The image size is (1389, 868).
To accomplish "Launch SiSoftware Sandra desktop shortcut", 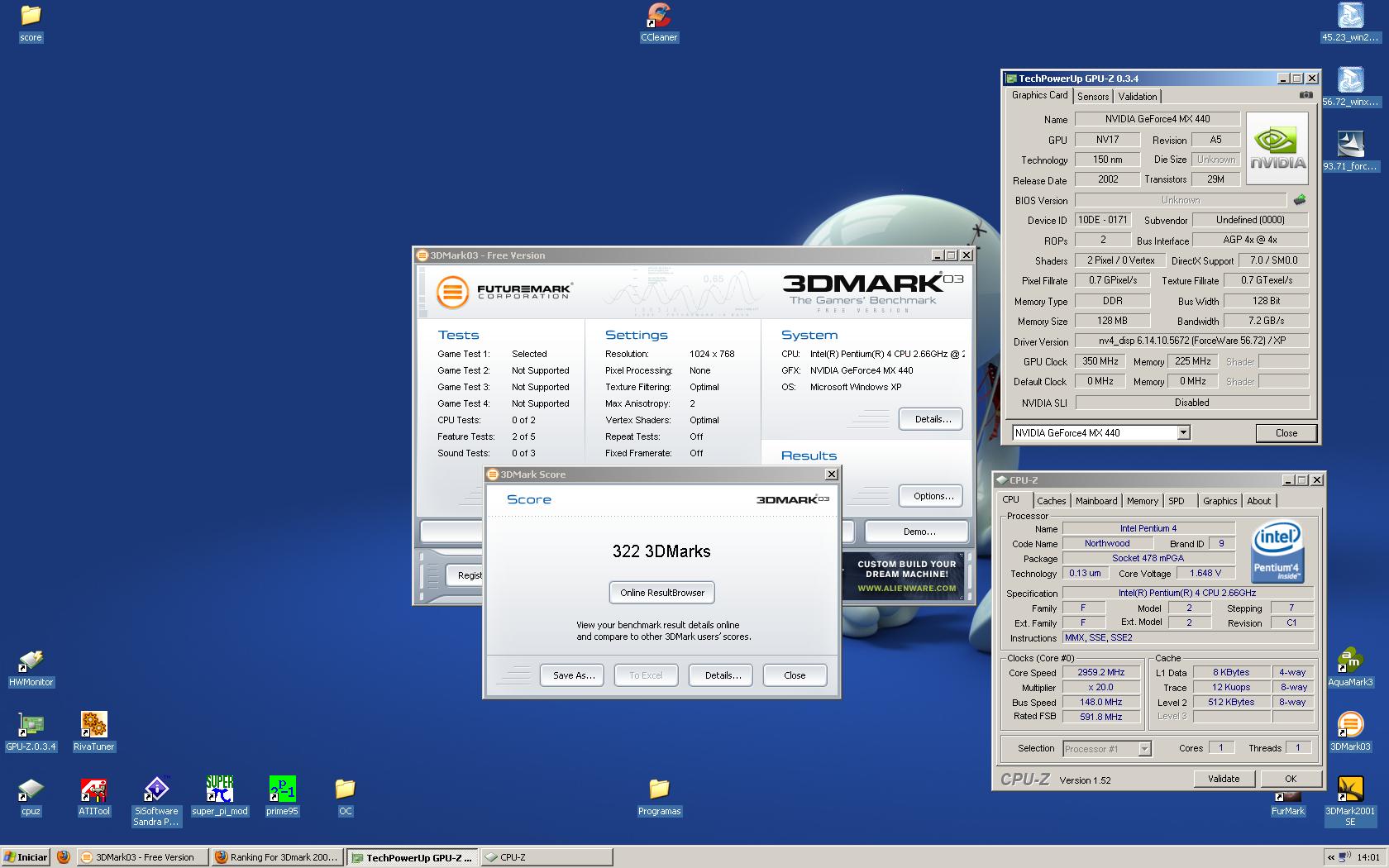I will pos(156,801).
